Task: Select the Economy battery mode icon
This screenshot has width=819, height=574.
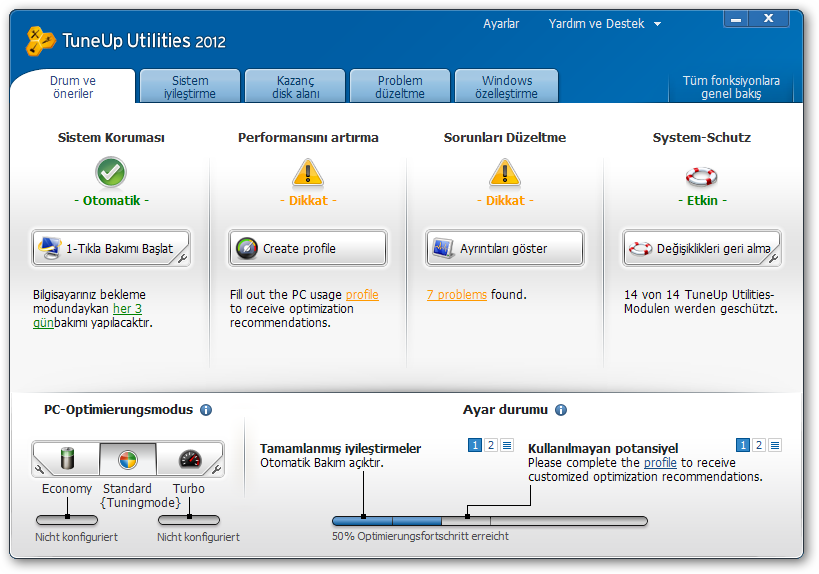Action: point(68,459)
